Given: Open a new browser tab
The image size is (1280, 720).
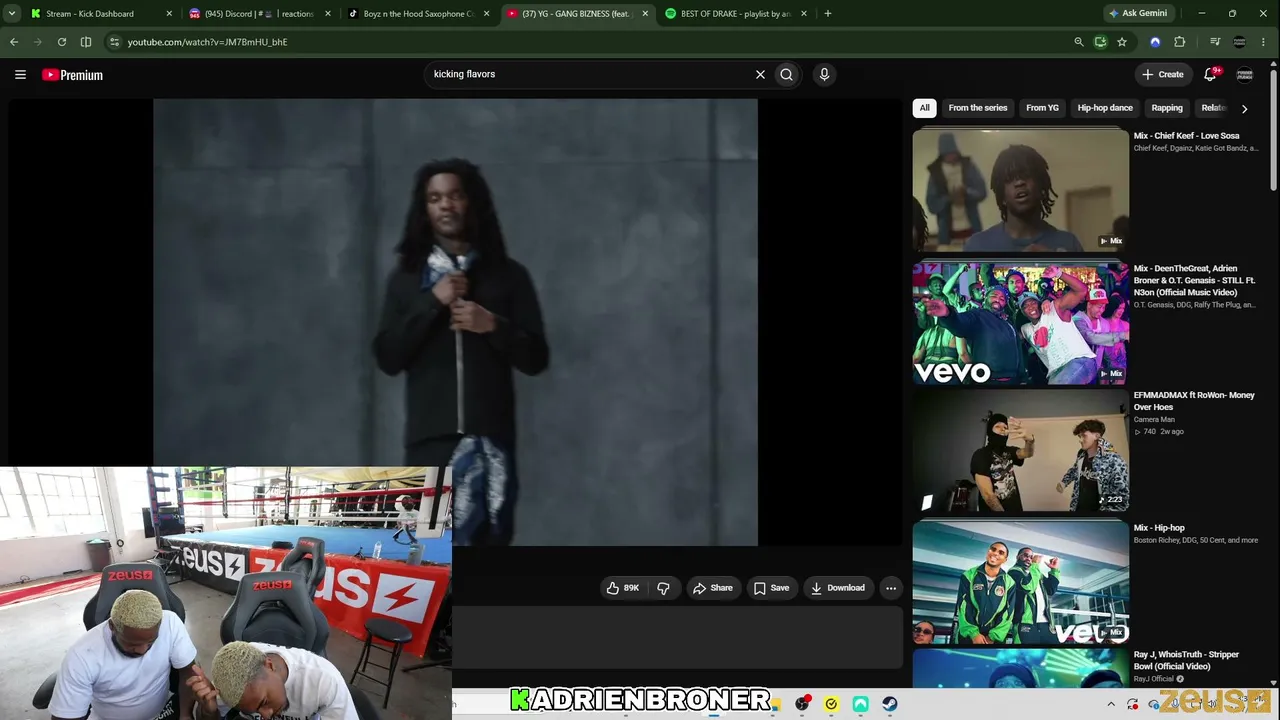Looking at the screenshot, I should (x=828, y=14).
